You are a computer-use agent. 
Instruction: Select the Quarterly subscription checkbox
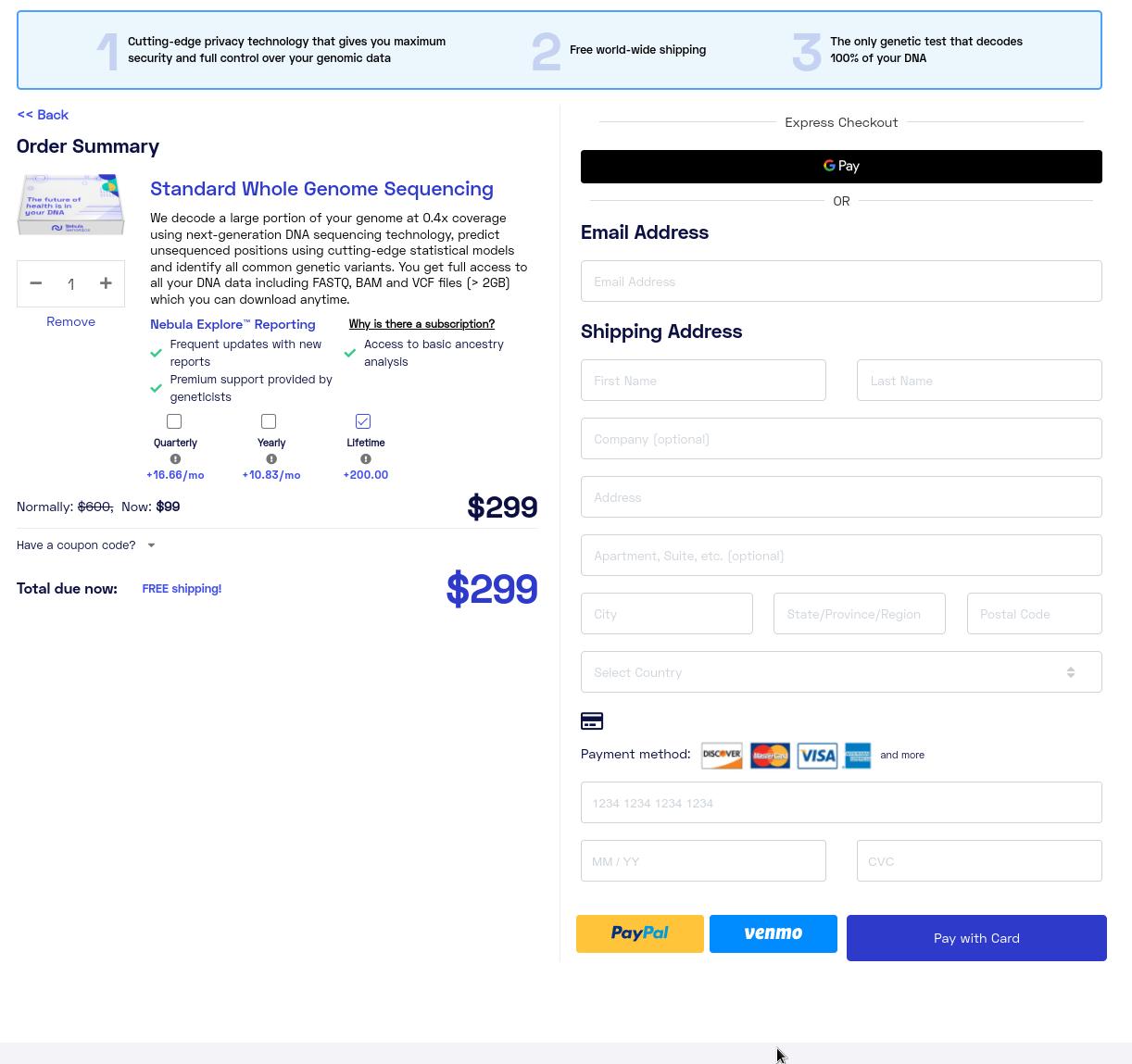point(174,421)
